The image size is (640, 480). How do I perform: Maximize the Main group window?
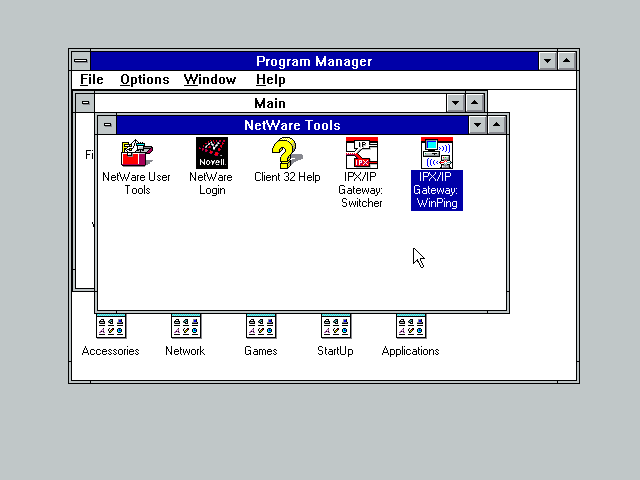474,102
